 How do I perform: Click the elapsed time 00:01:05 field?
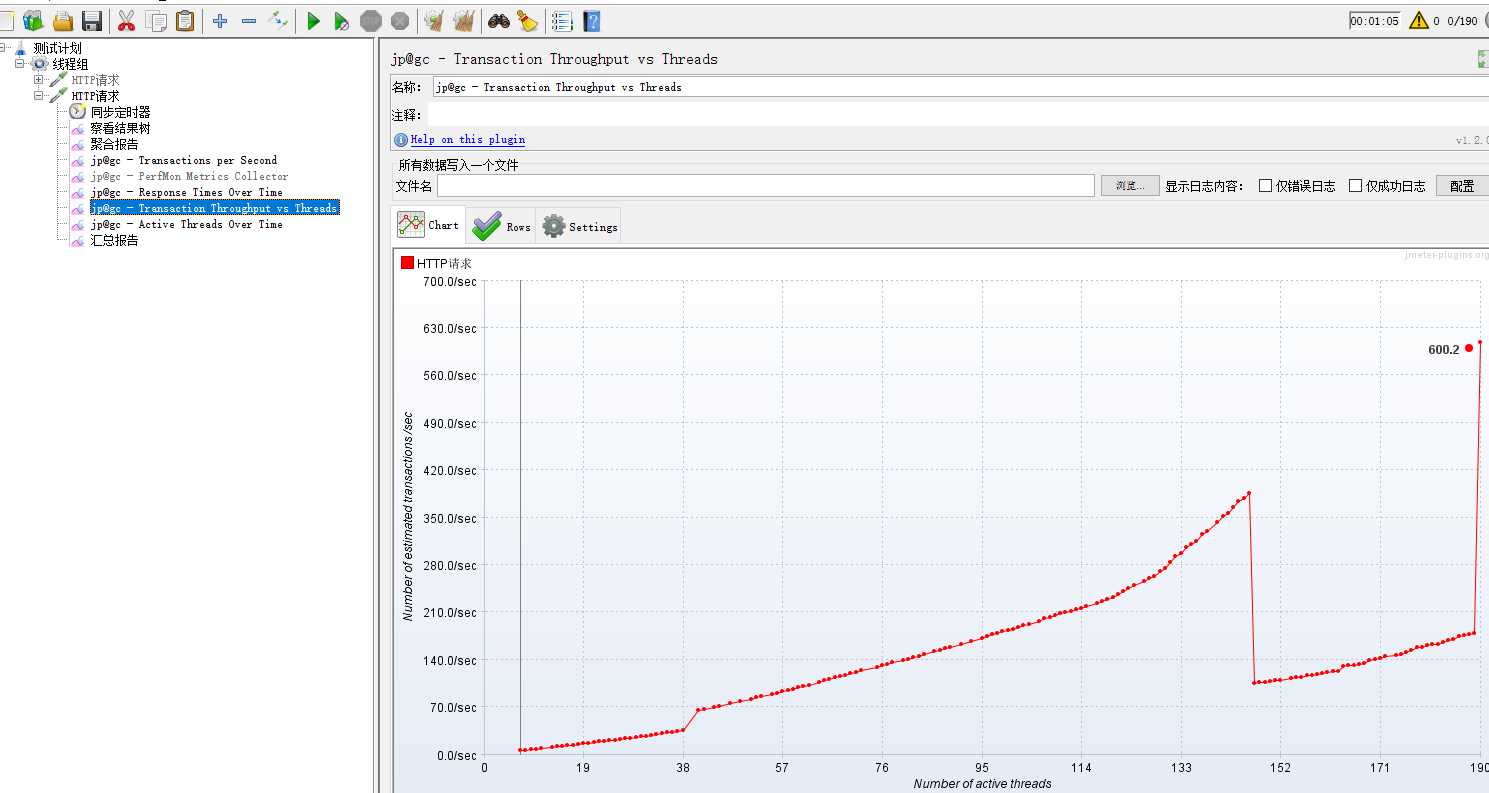(x=1374, y=21)
